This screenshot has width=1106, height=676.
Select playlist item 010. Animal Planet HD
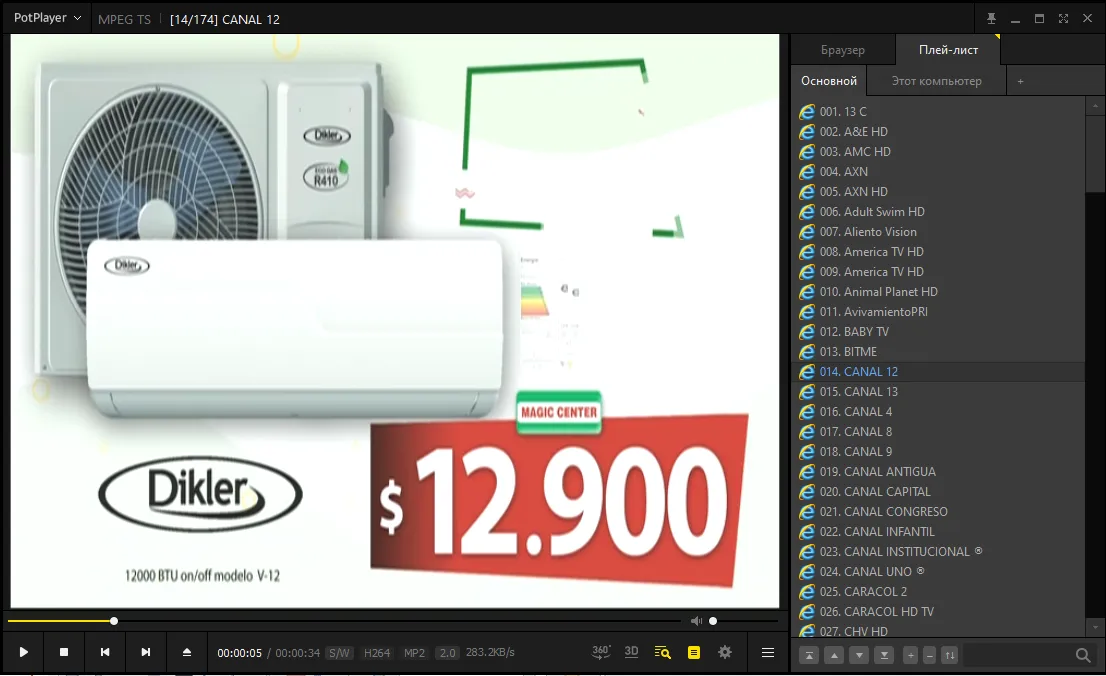(938, 291)
